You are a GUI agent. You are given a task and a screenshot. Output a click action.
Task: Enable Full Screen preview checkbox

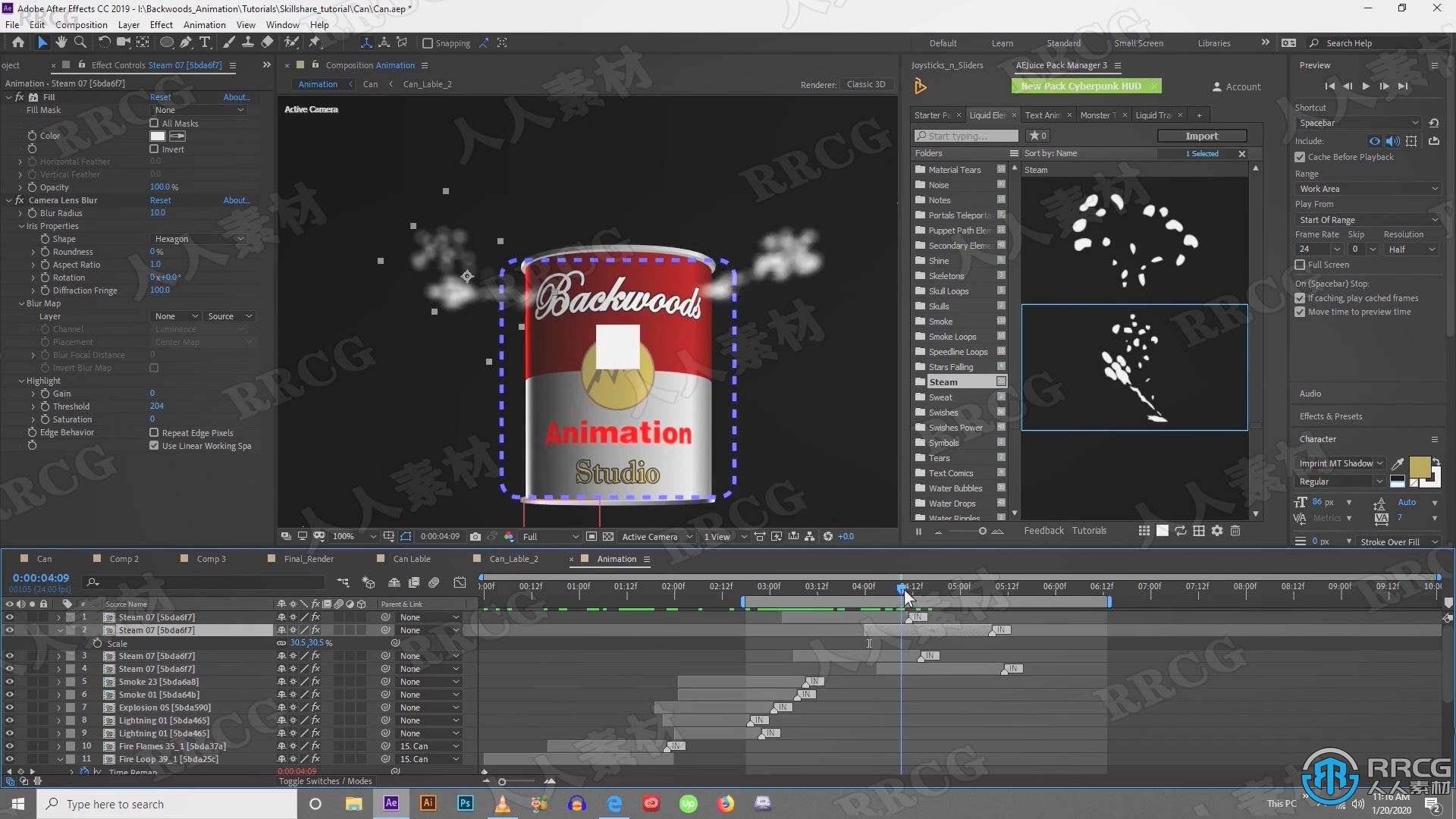pos(1300,265)
